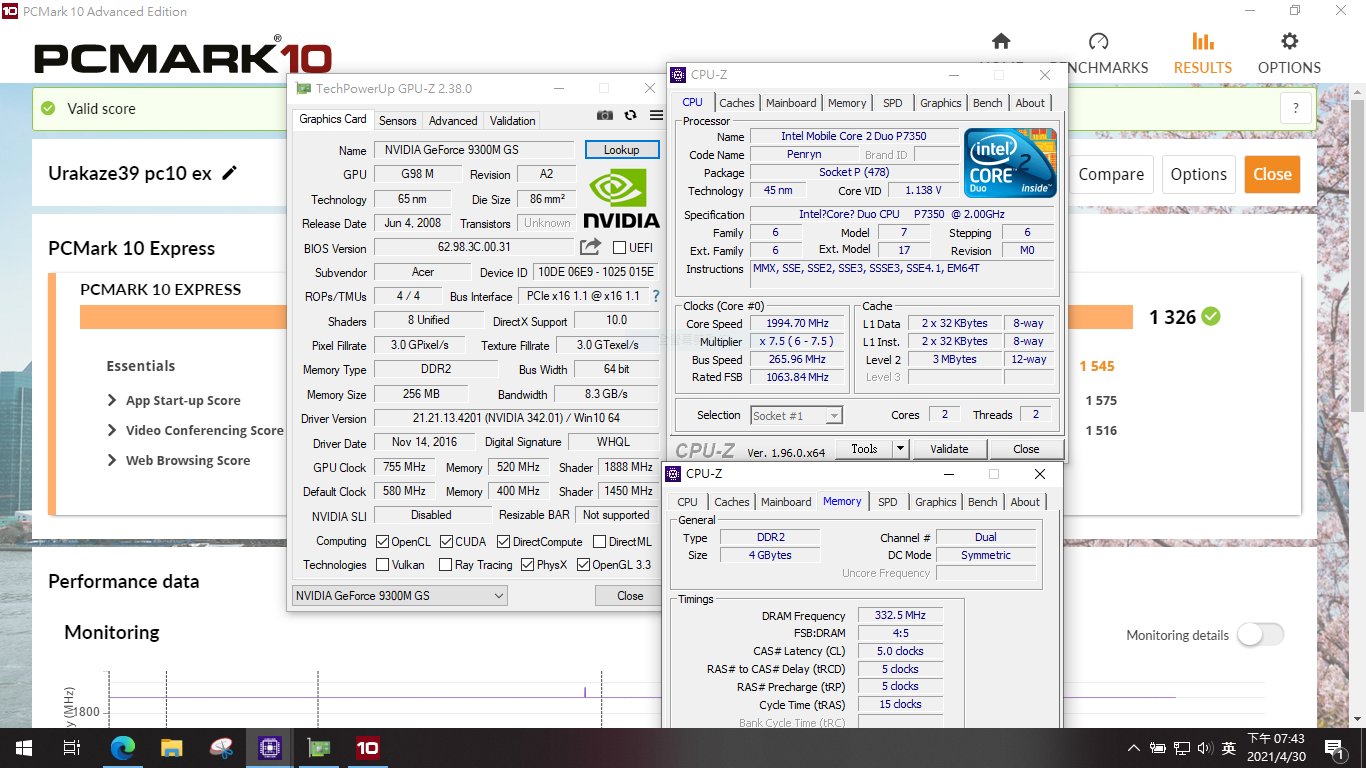Toggle the PhysX checkbox
1366x768 pixels.
click(526, 565)
